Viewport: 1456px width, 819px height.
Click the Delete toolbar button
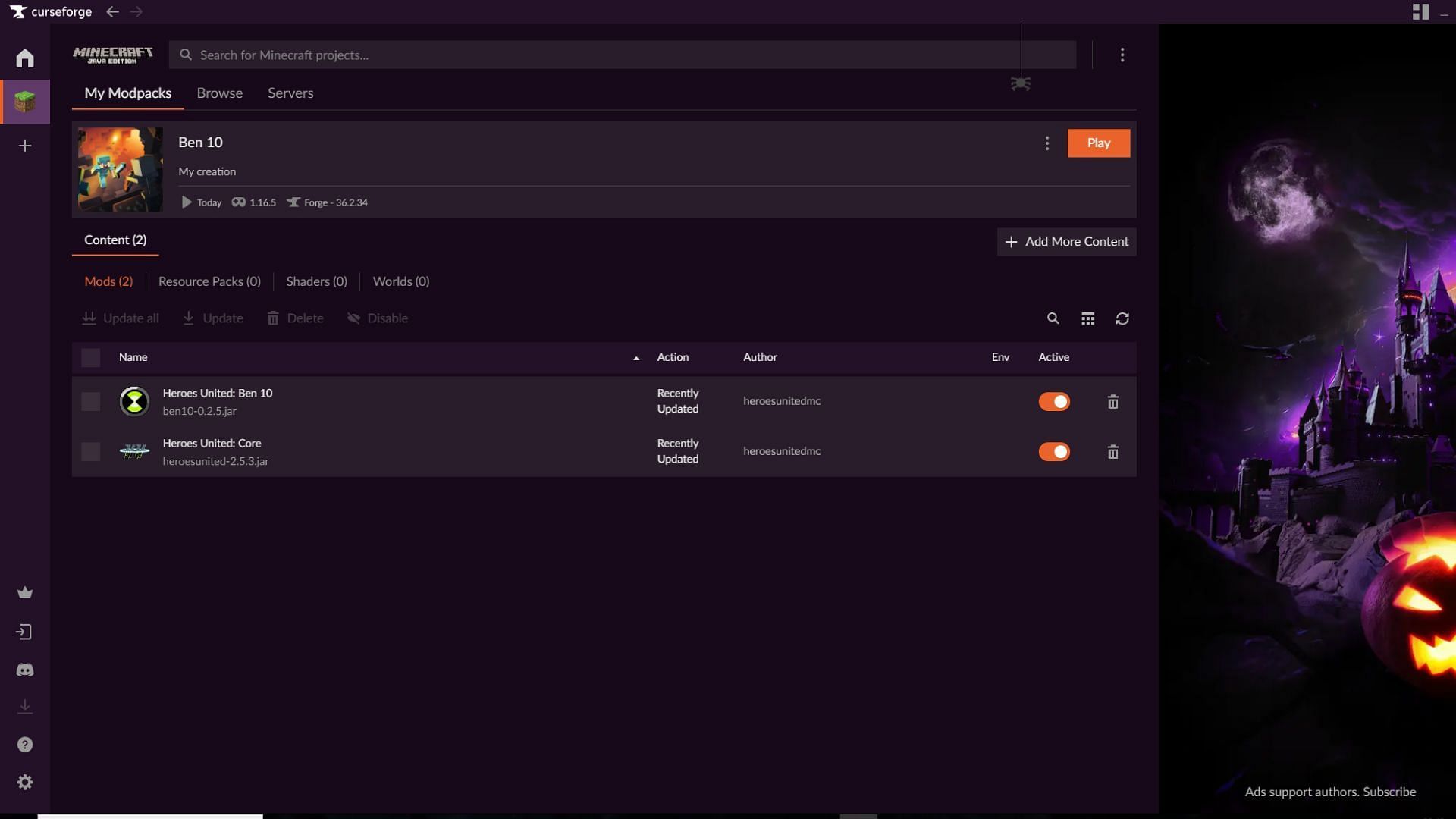[295, 318]
